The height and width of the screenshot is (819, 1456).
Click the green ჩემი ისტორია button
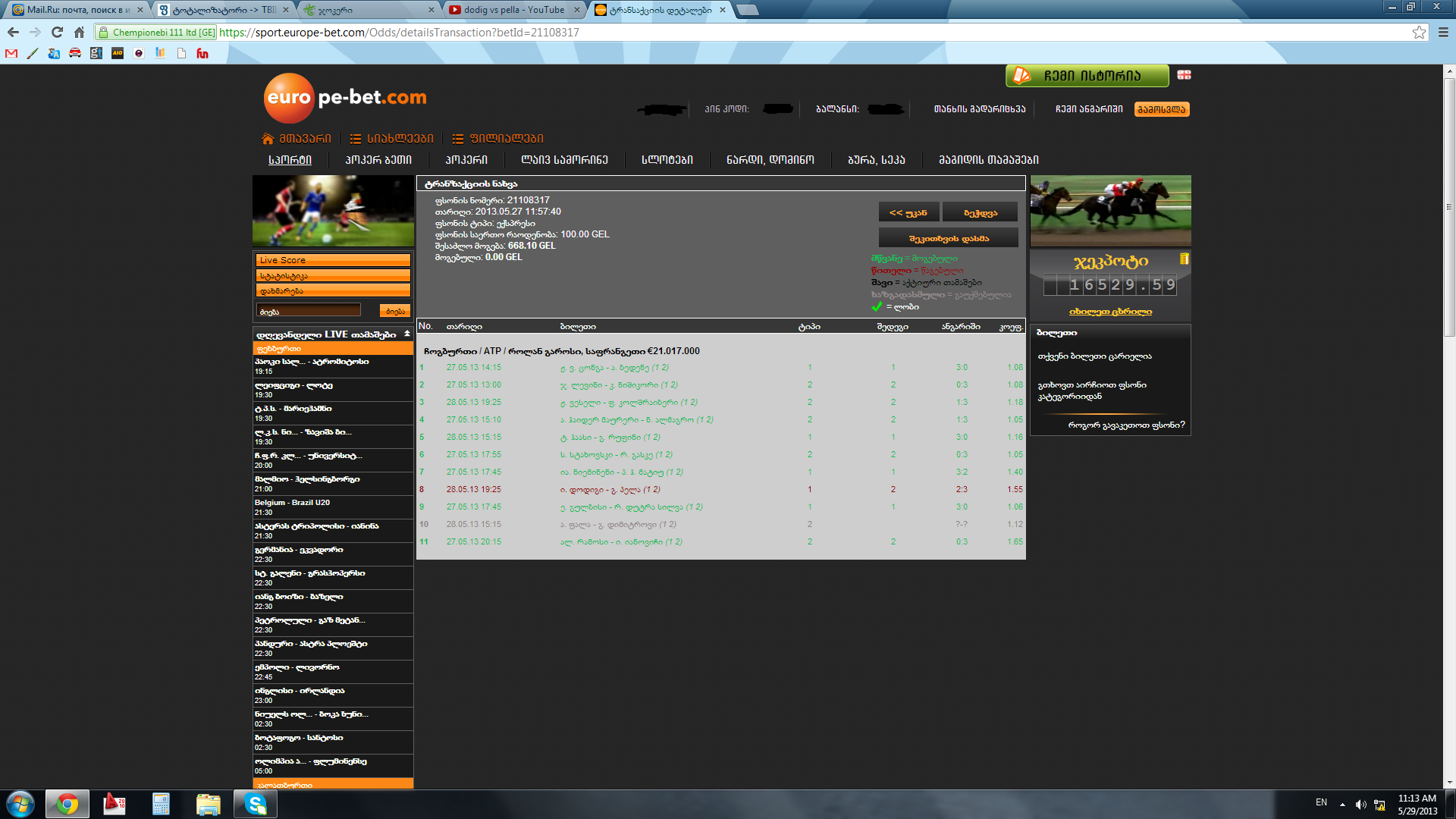click(1087, 76)
